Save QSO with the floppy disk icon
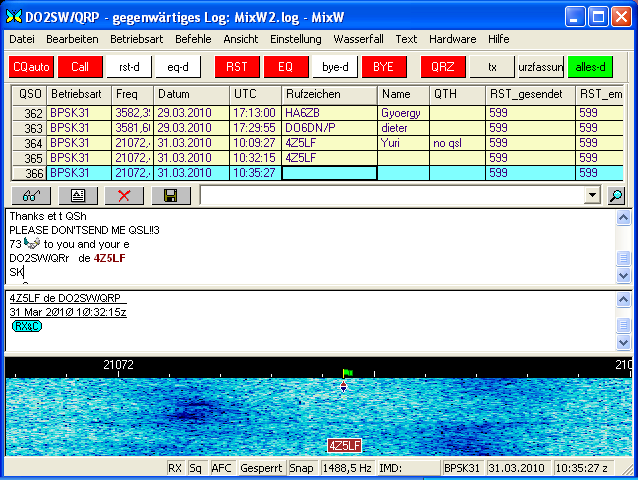Viewport: 639px width, 481px height. click(x=171, y=196)
